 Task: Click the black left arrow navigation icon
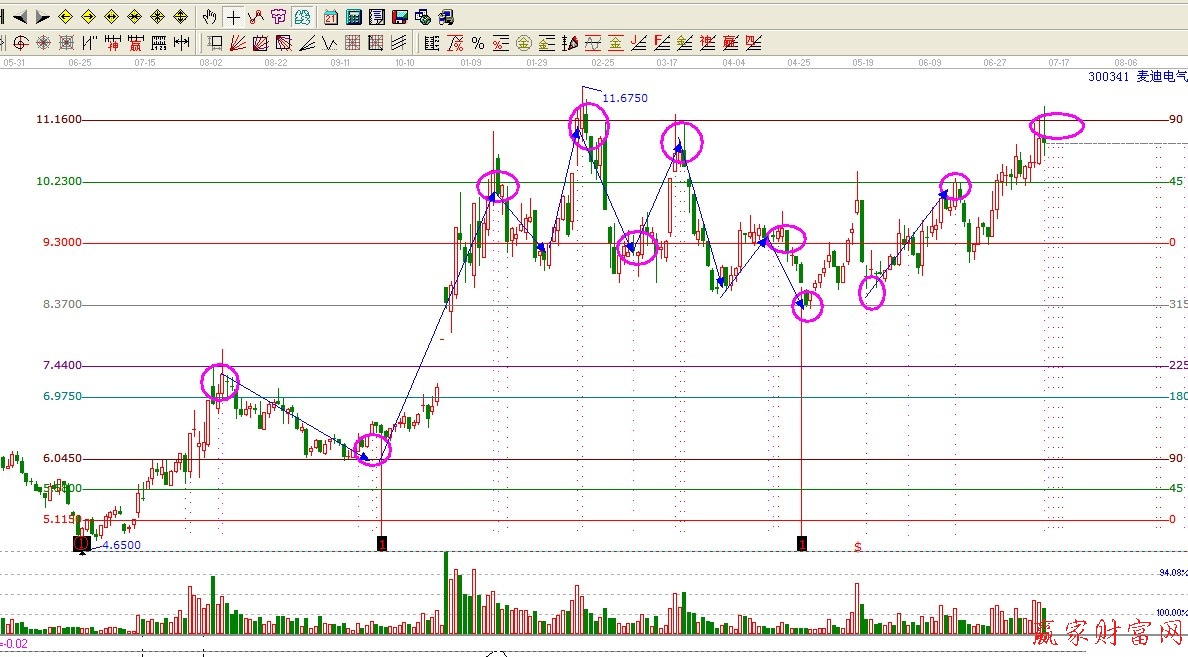[20, 17]
